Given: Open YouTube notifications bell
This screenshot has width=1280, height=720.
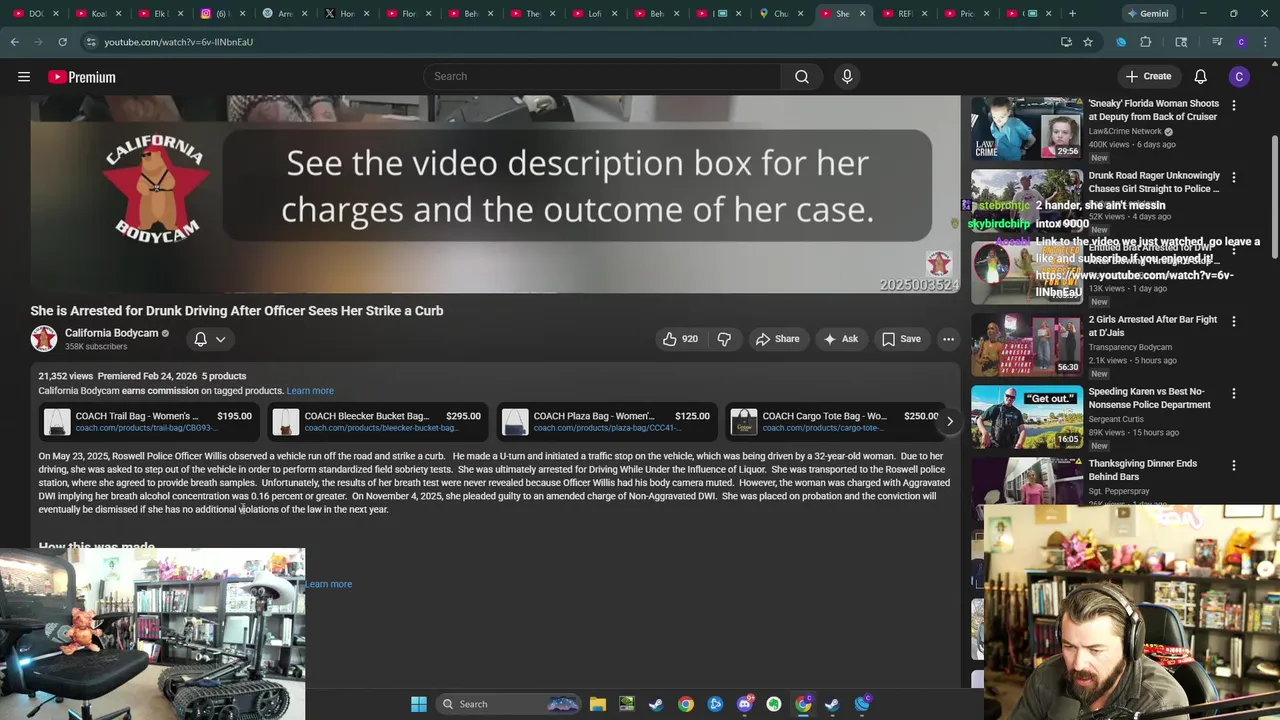Looking at the screenshot, I should click(1201, 77).
